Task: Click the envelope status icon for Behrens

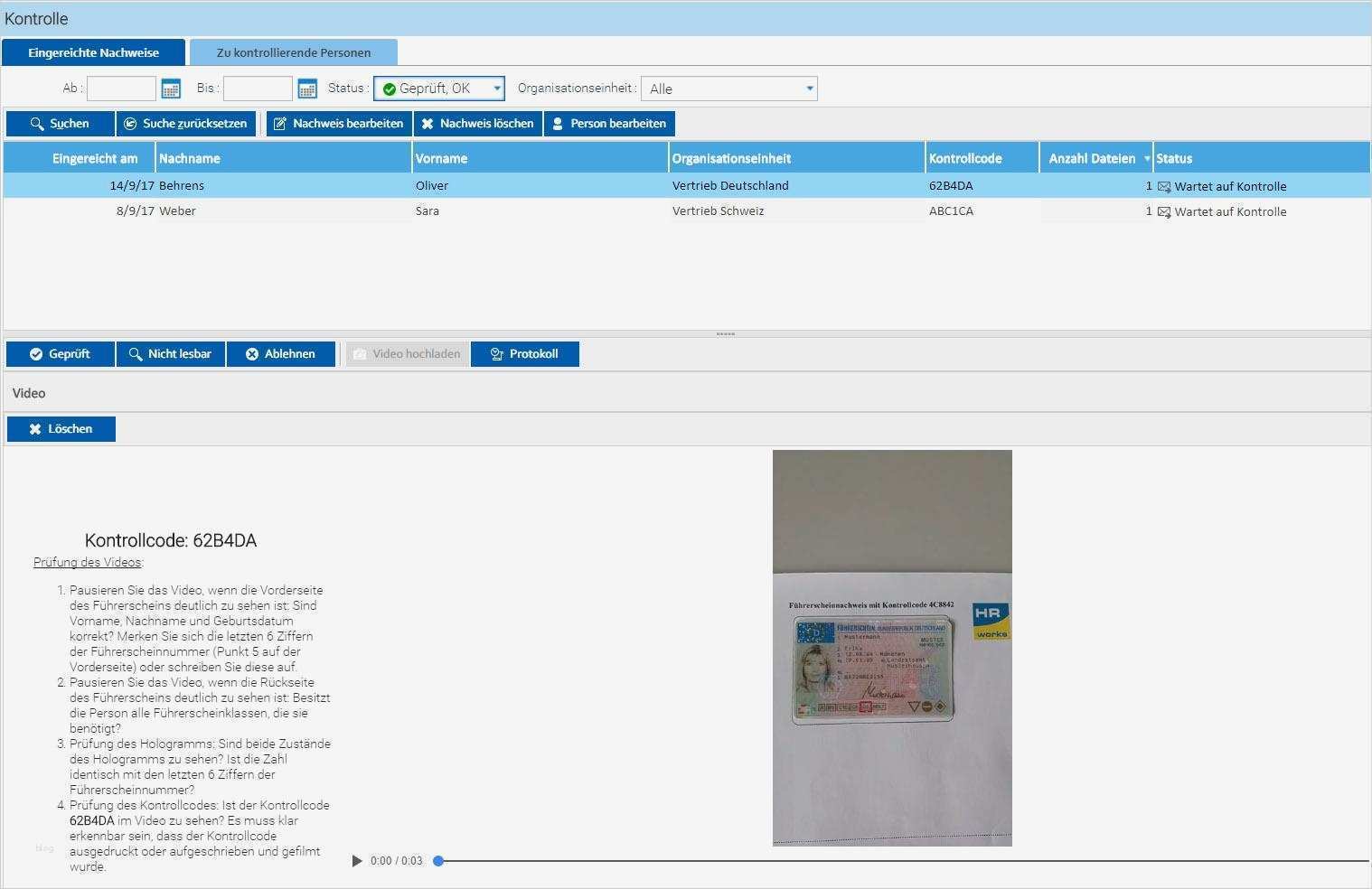Action: pos(1164,187)
